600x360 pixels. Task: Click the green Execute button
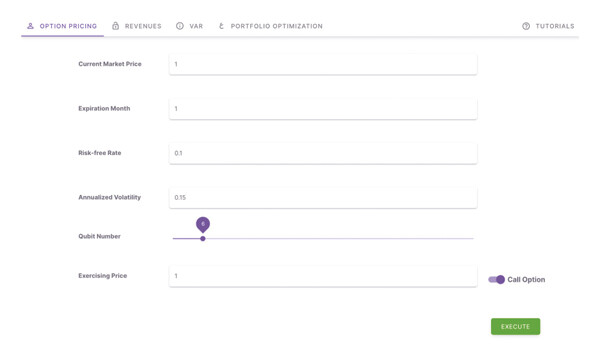pyautogui.click(x=515, y=326)
